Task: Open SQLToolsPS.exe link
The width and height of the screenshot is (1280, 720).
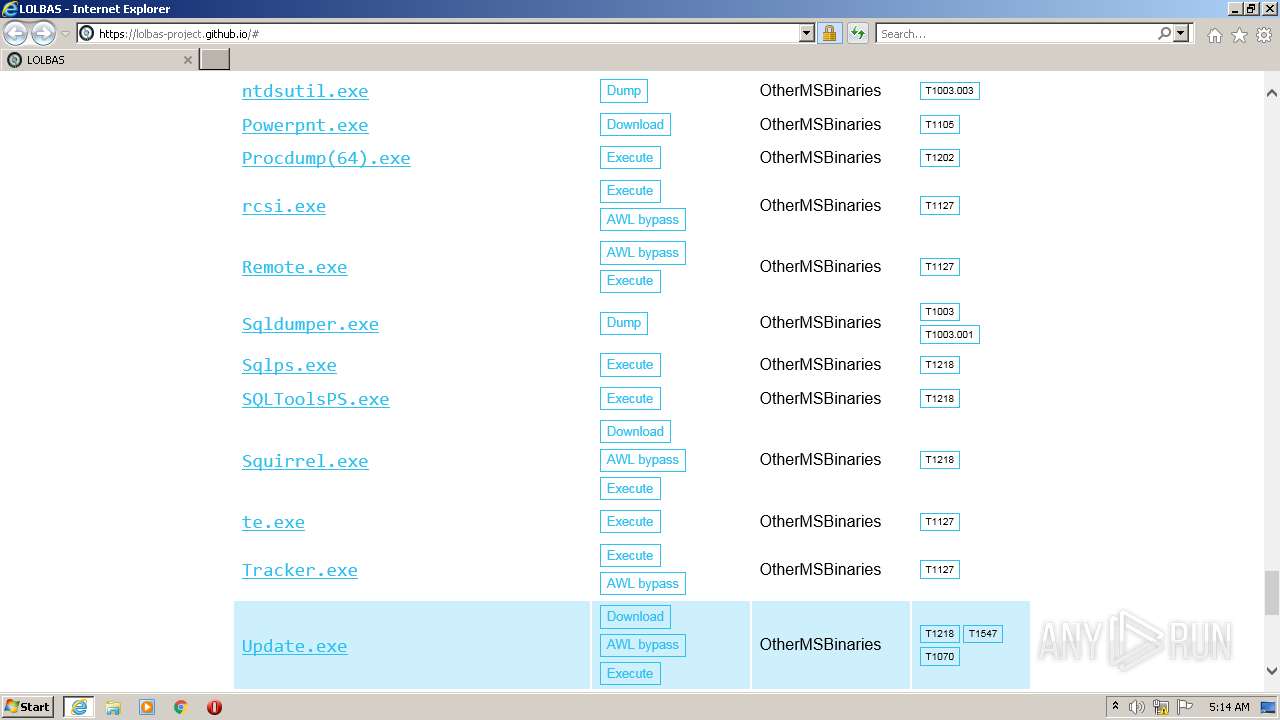Action: coord(315,399)
